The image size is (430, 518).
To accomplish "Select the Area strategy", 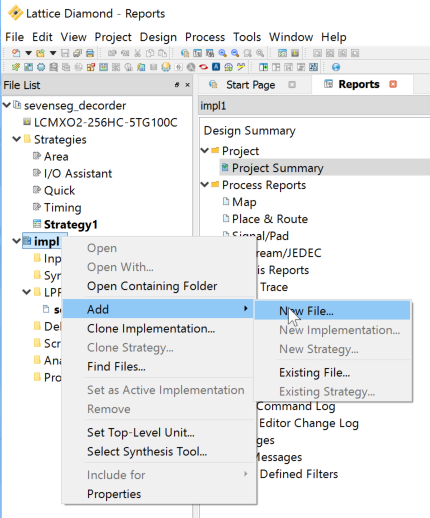I will click(x=56, y=156).
